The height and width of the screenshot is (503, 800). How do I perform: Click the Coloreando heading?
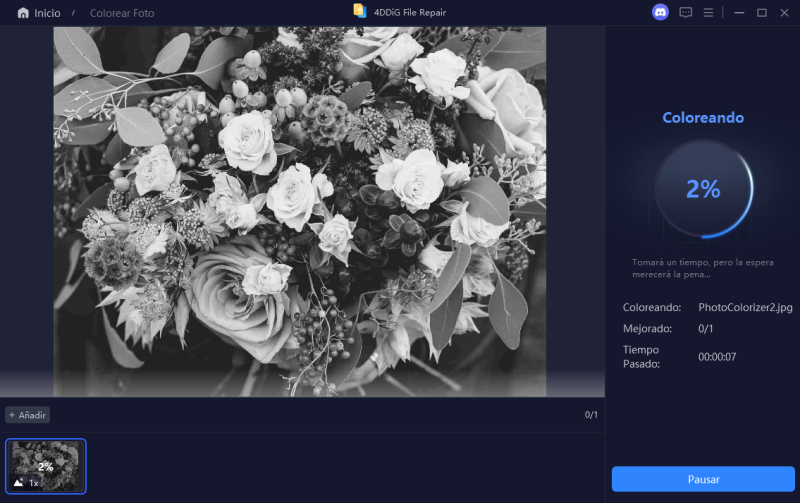coord(703,118)
